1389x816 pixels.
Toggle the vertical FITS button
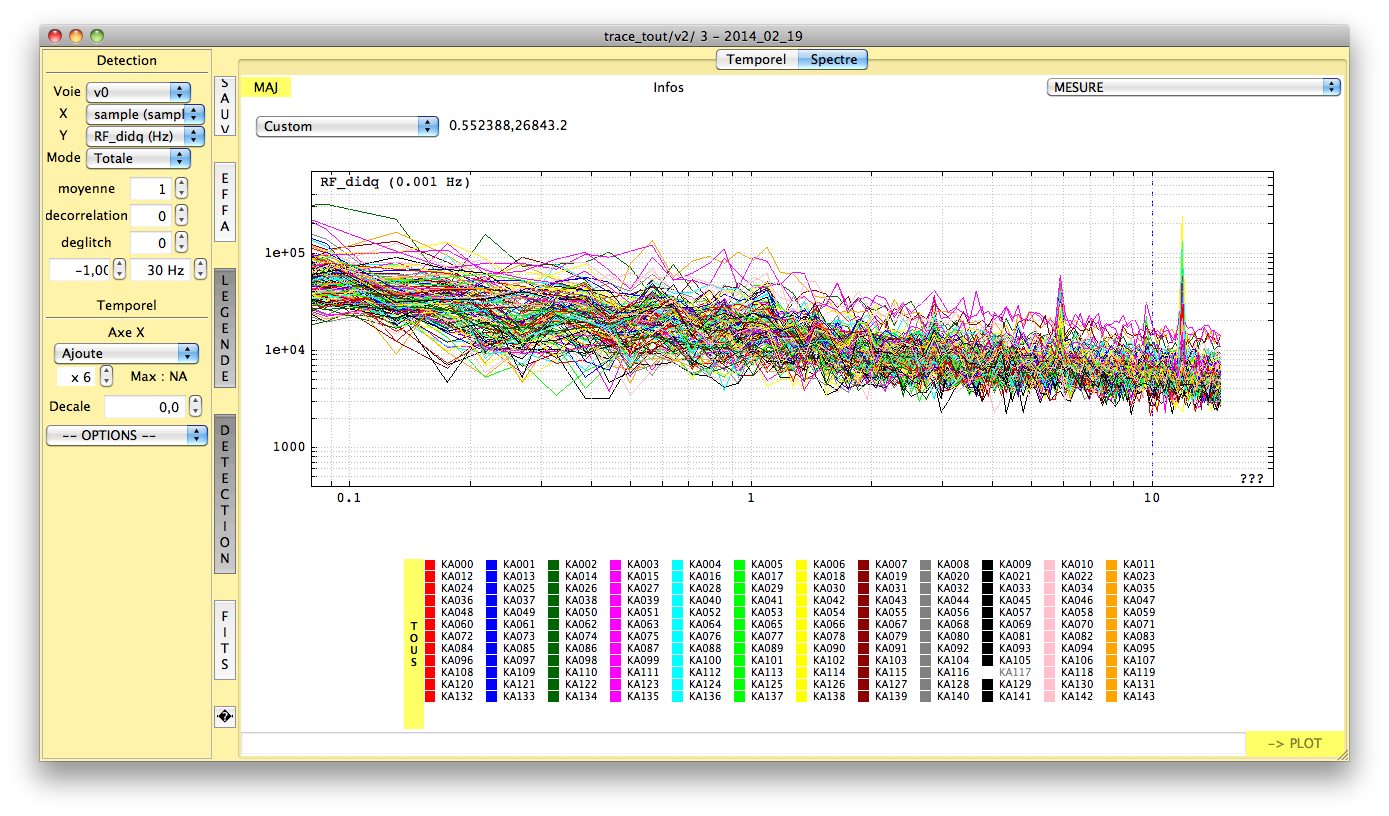pos(225,640)
